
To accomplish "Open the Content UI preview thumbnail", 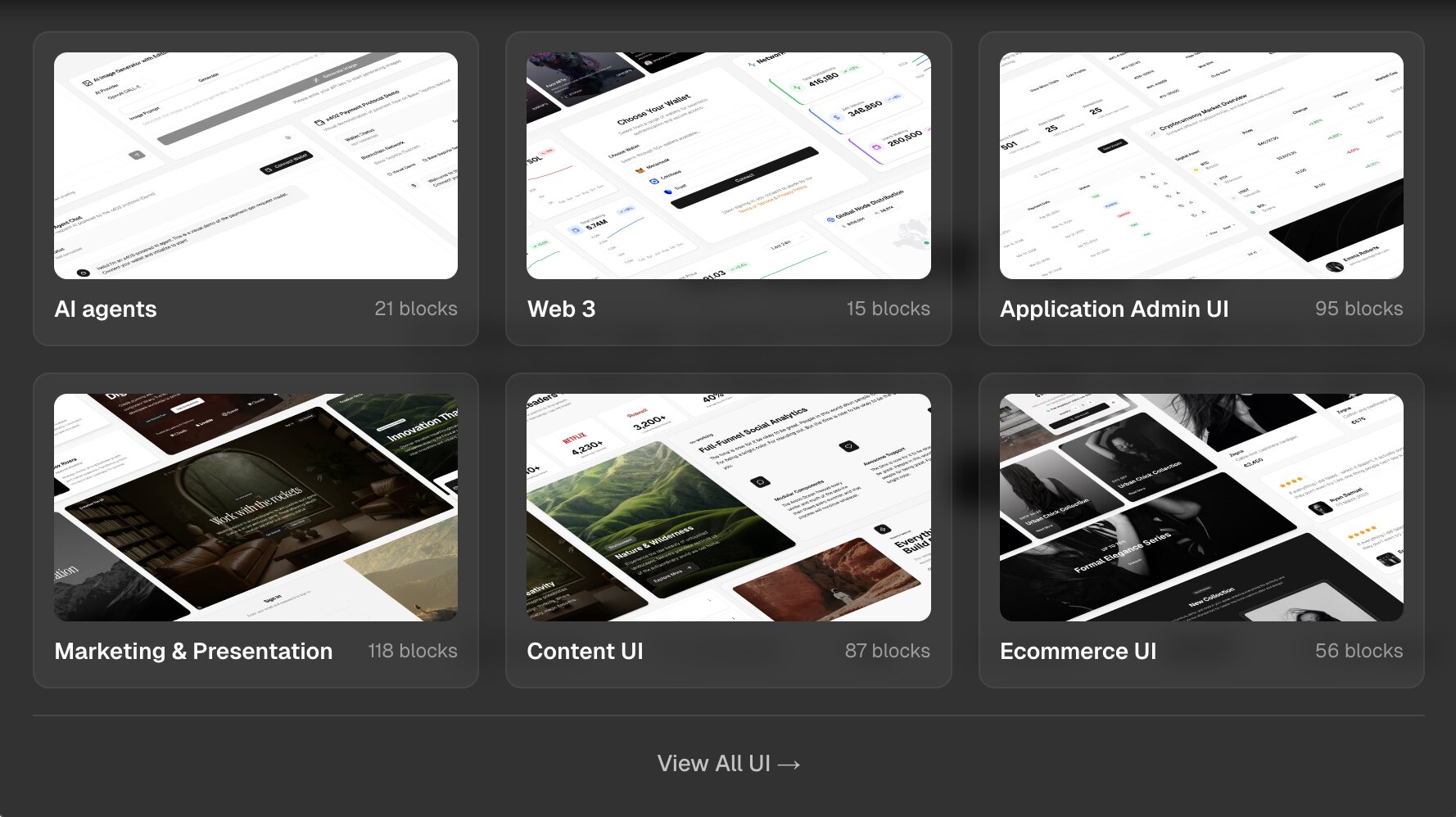I will [728, 508].
